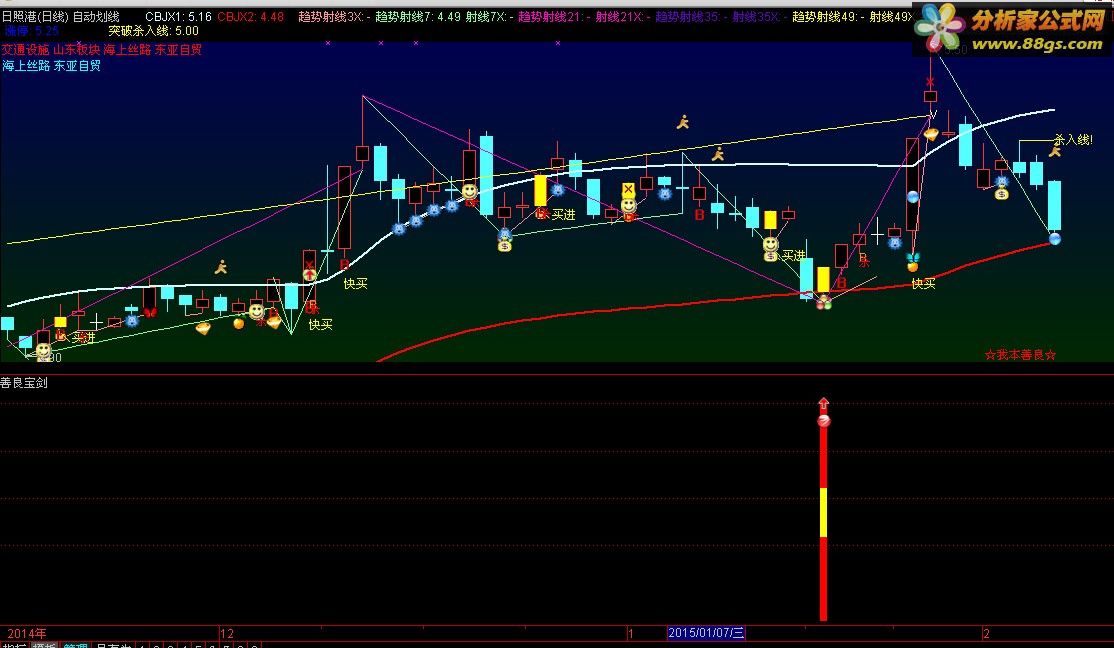Click the red 海上丝路 sector tag

(x=127, y=50)
